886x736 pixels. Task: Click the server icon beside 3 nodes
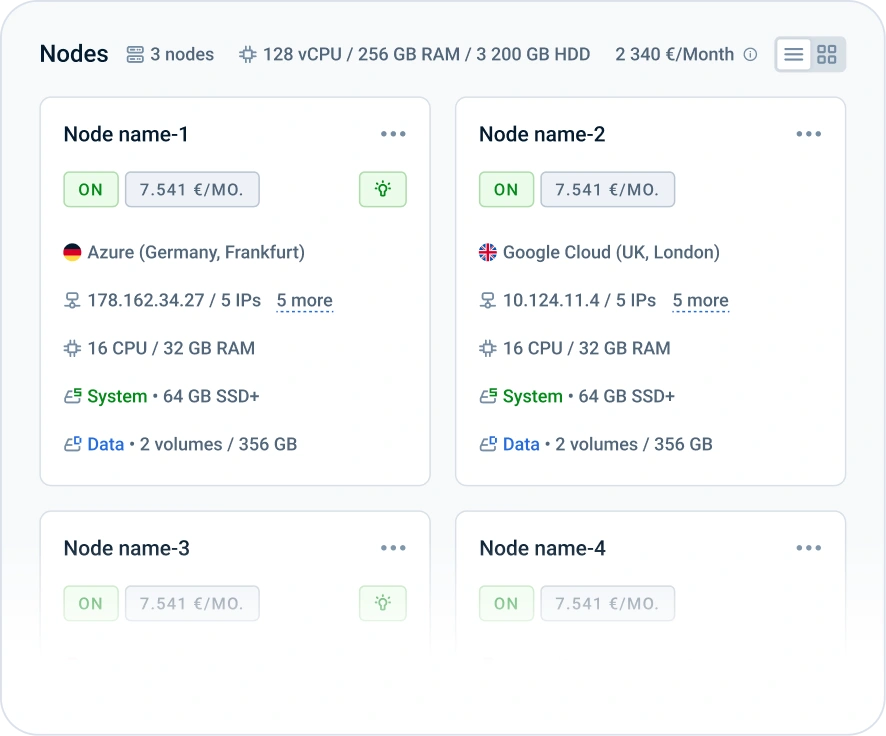pos(135,54)
